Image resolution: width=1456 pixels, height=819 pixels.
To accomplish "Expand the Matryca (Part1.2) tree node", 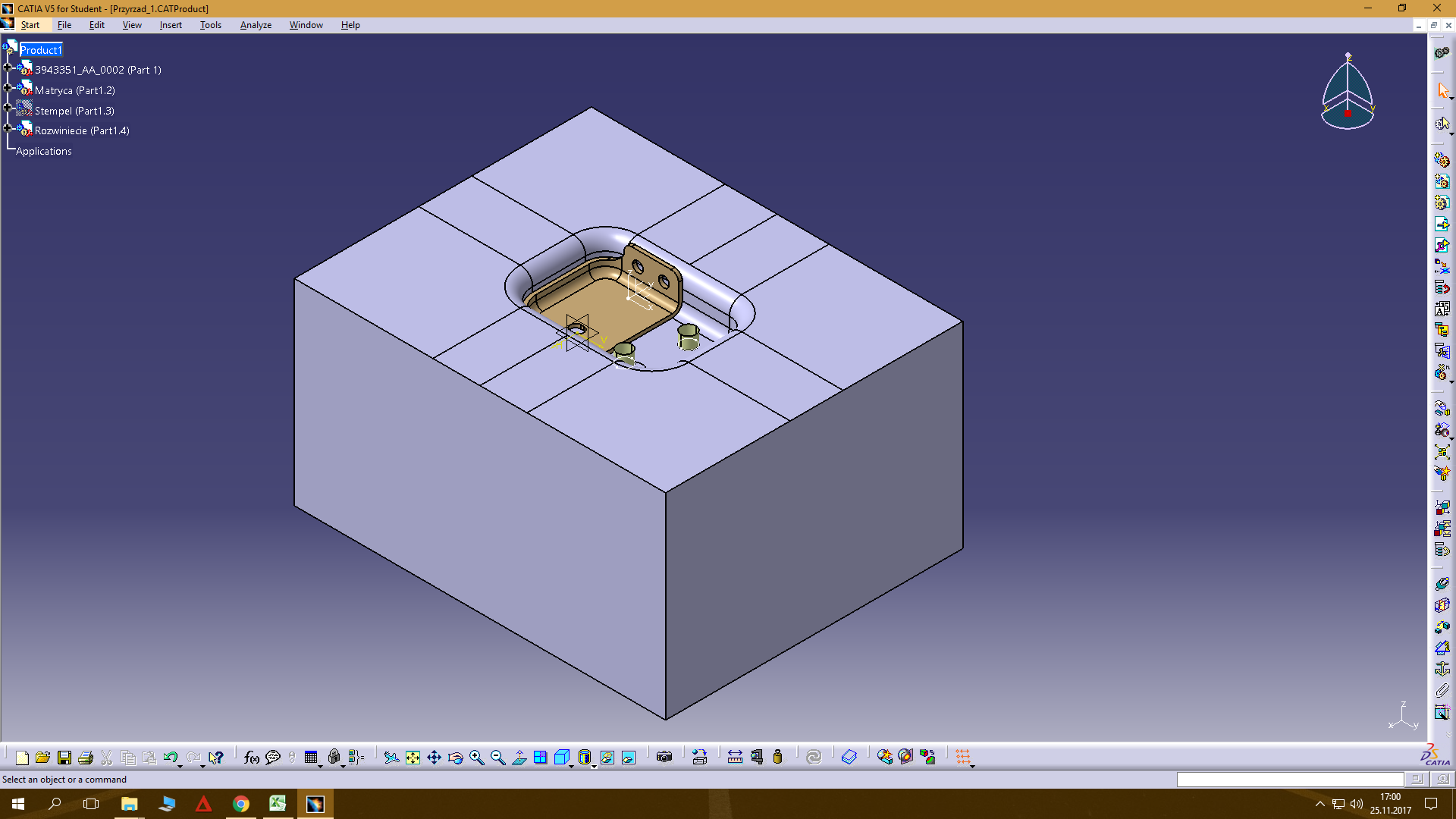I will point(8,89).
